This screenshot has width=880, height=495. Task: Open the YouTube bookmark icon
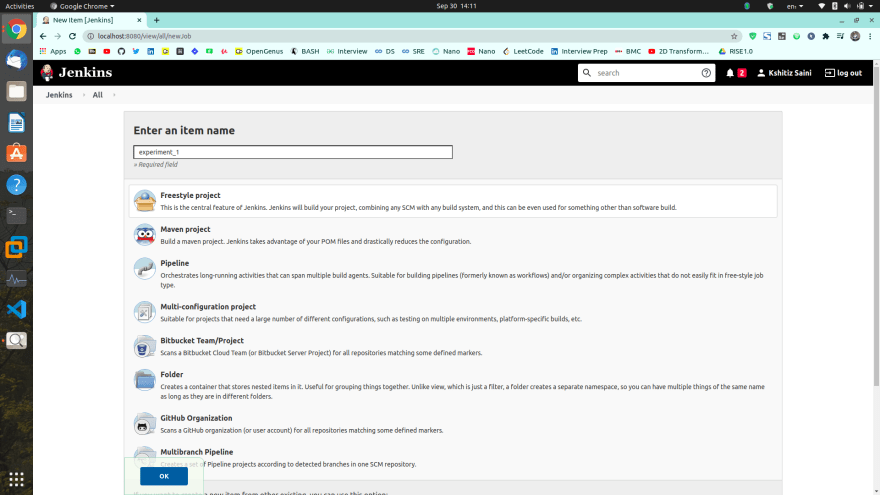coord(107,51)
